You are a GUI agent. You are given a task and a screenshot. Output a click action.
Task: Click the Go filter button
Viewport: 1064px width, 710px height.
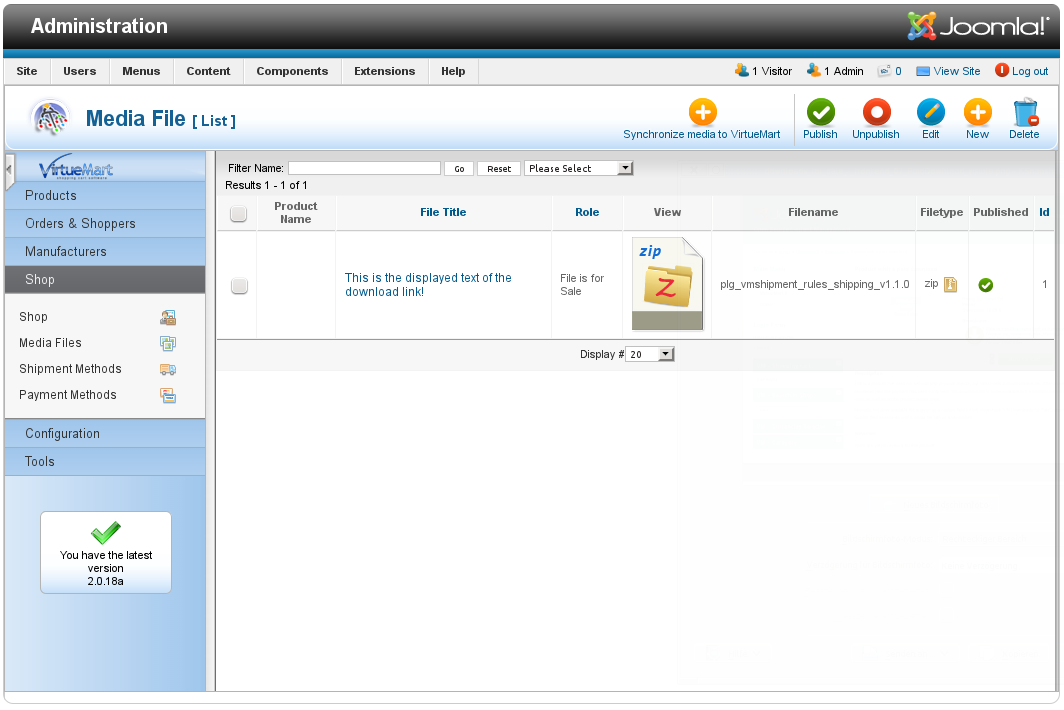459,169
